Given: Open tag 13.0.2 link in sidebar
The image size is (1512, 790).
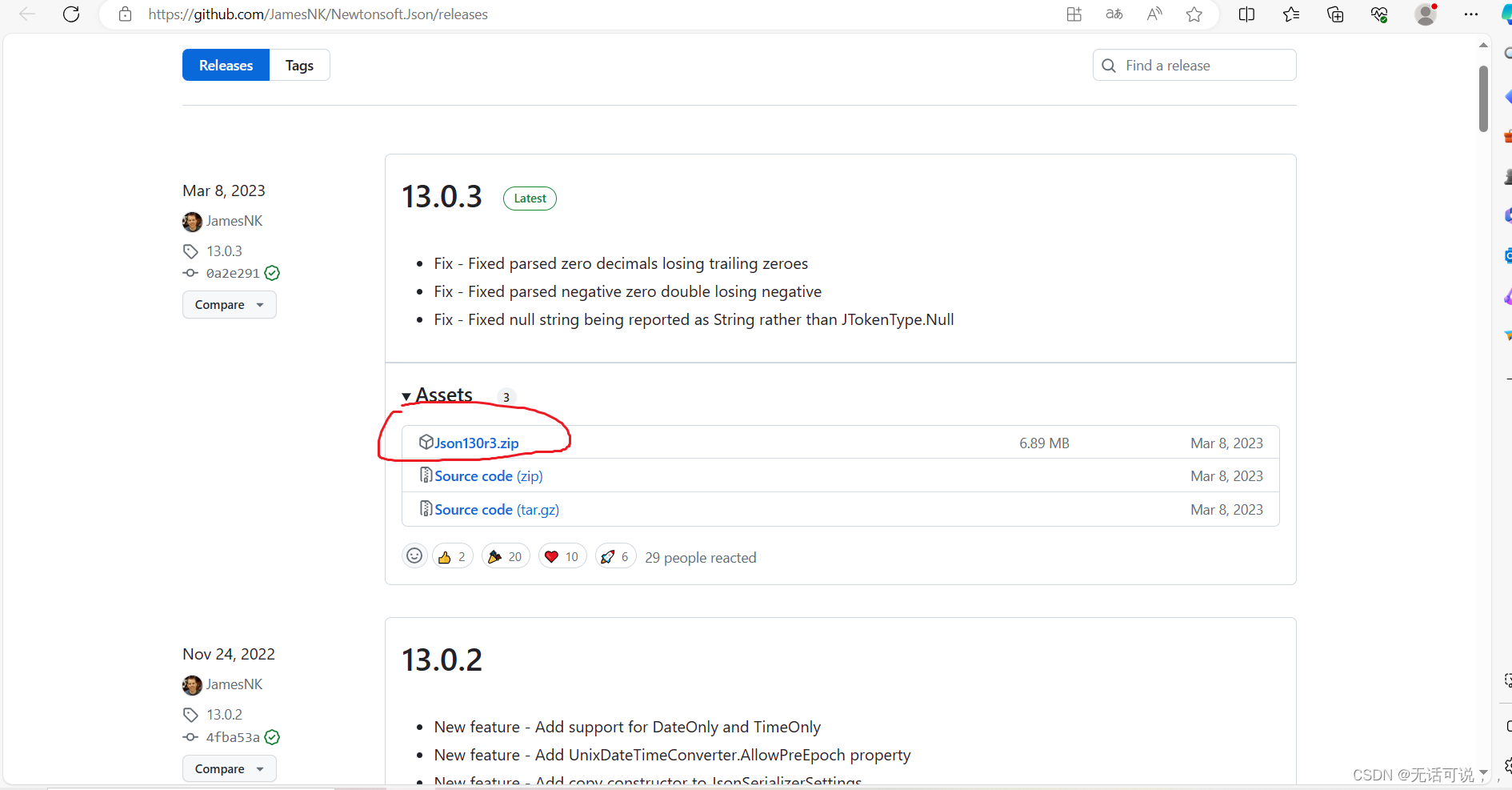Looking at the screenshot, I should point(224,715).
